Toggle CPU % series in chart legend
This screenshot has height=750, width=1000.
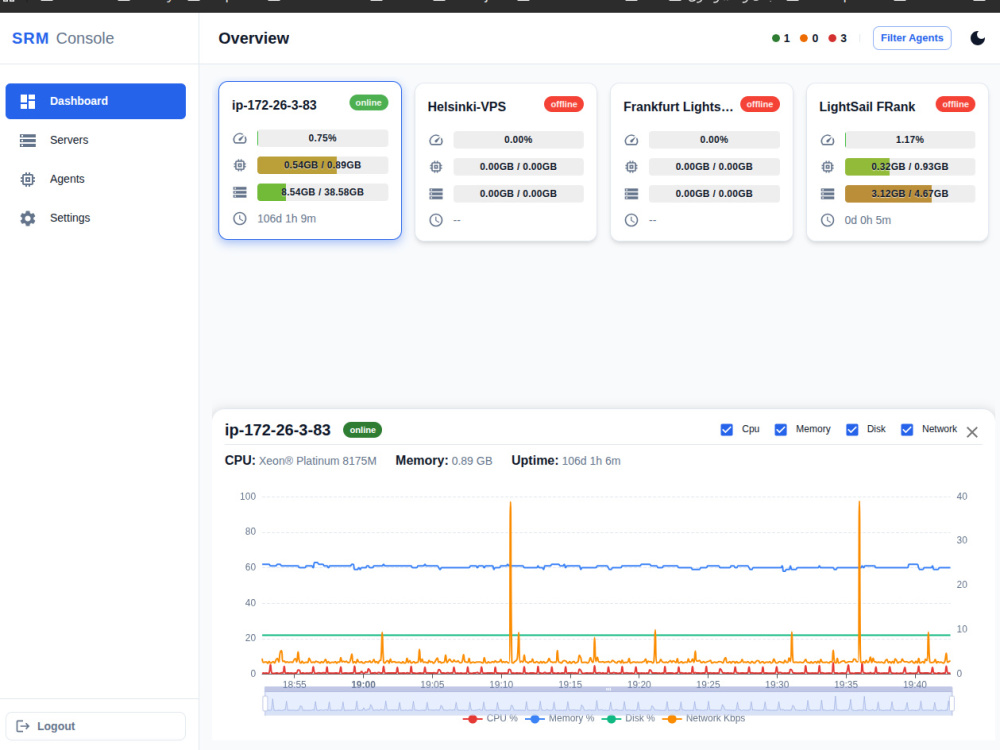tap(490, 718)
